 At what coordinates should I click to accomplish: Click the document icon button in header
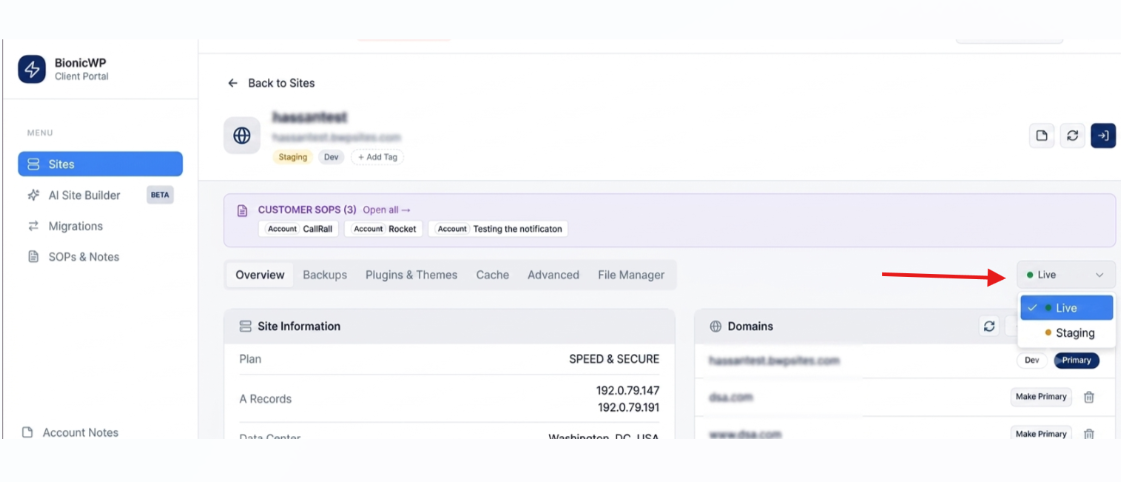(1042, 136)
